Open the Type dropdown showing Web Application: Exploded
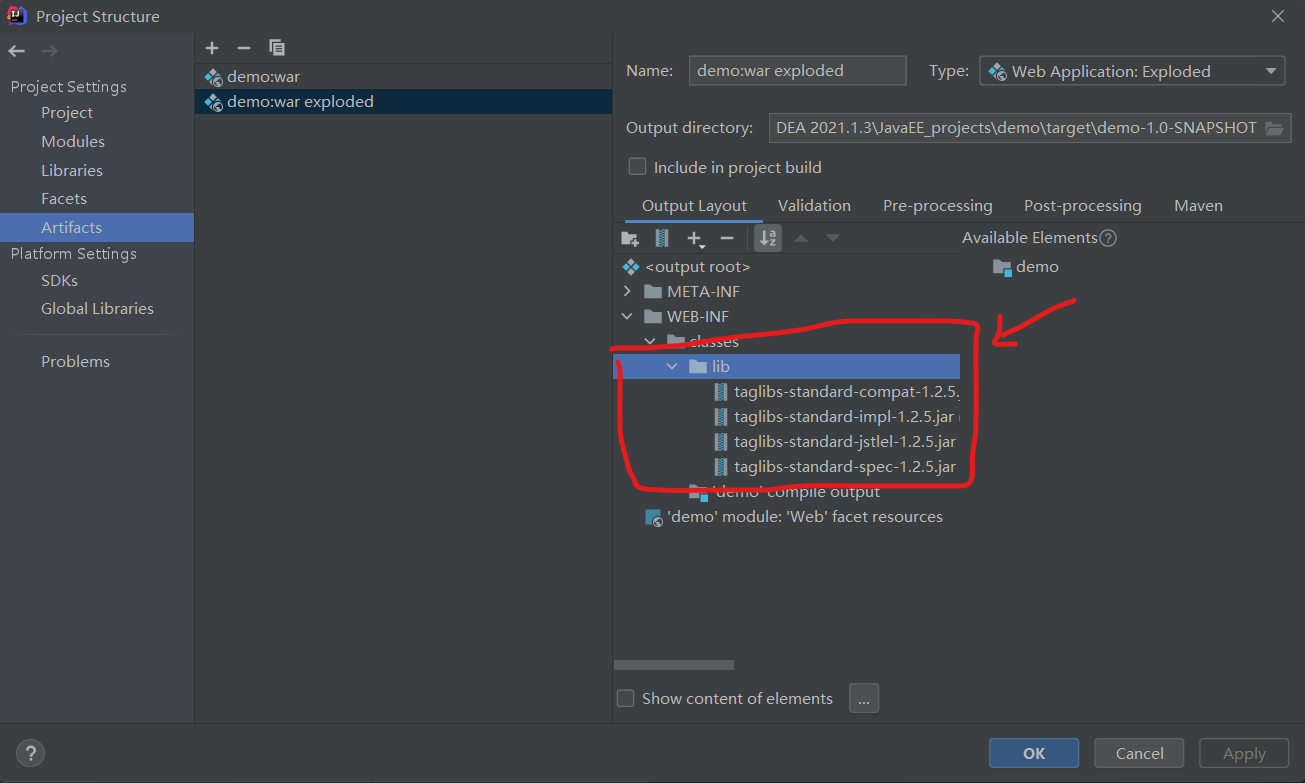Image resolution: width=1305 pixels, height=783 pixels. [1131, 70]
